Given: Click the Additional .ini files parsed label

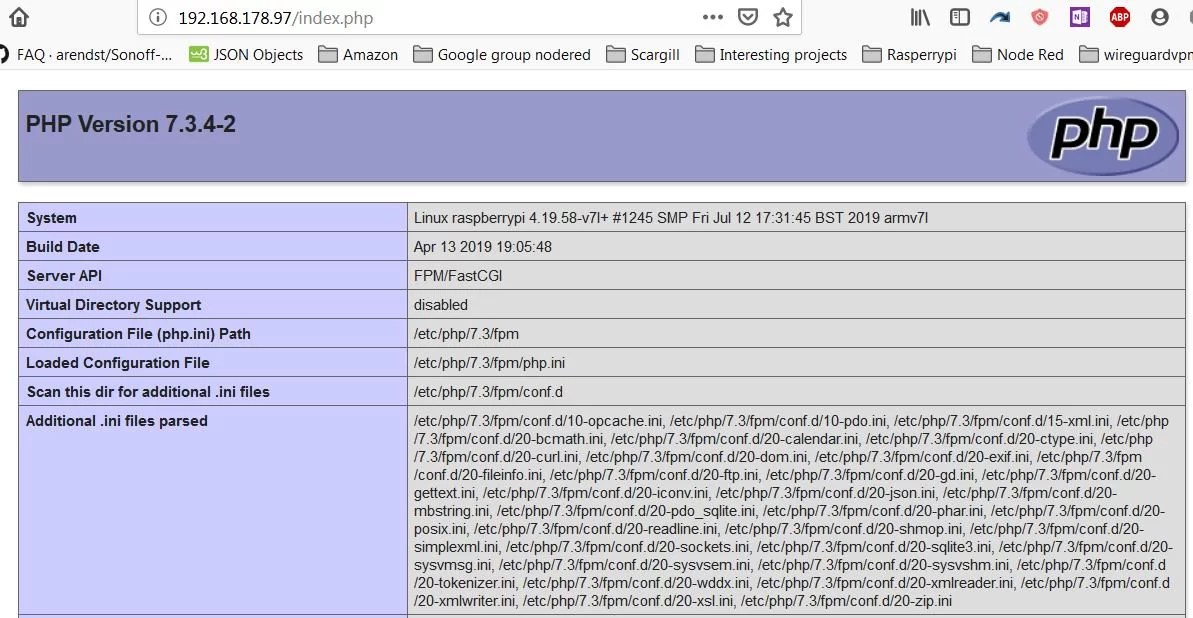Looking at the screenshot, I should point(117,421).
